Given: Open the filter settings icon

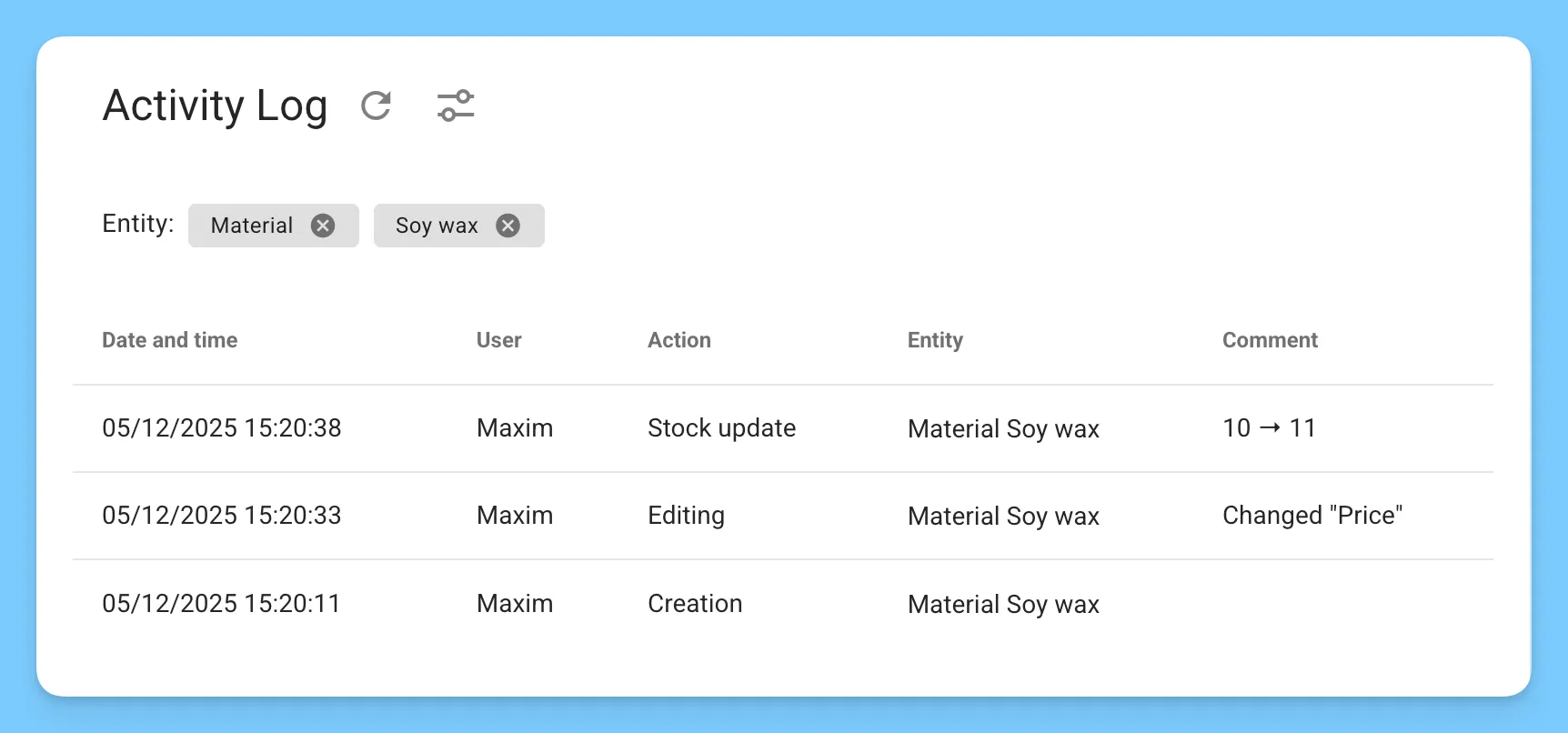Looking at the screenshot, I should (456, 106).
